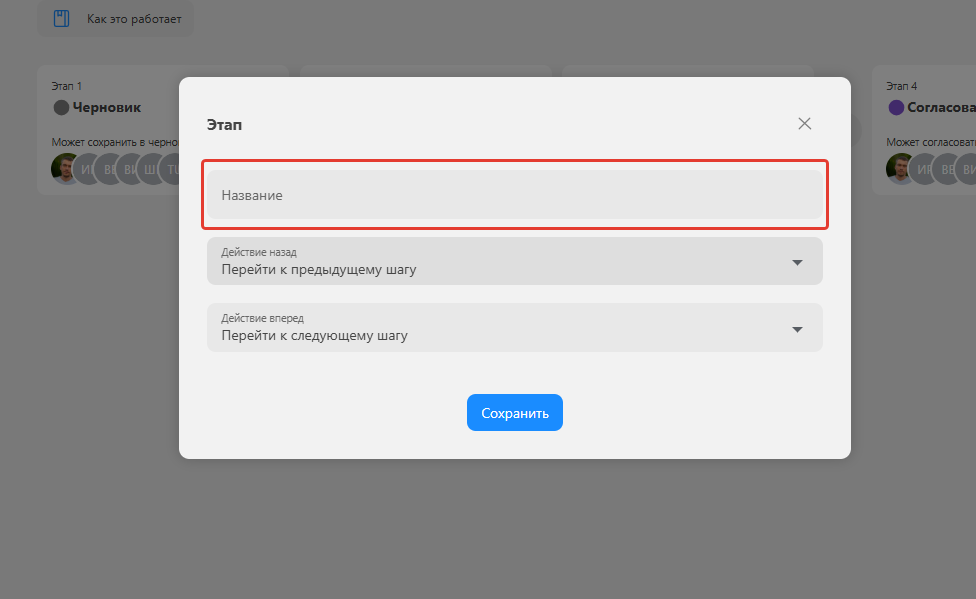
Task: Click the Ш avatar in Этап 1 card
Action: click(150, 168)
